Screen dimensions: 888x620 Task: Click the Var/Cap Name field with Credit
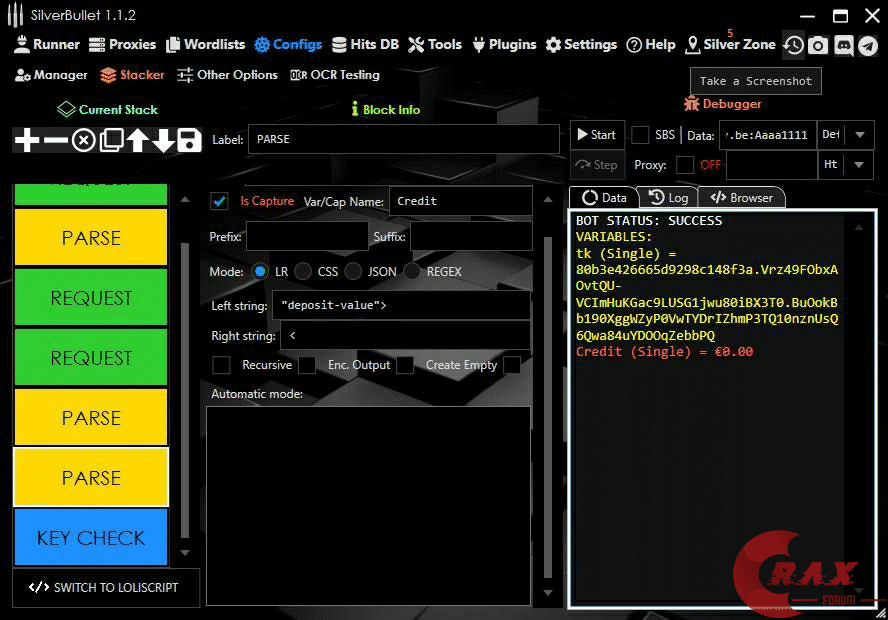click(x=460, y=201)
